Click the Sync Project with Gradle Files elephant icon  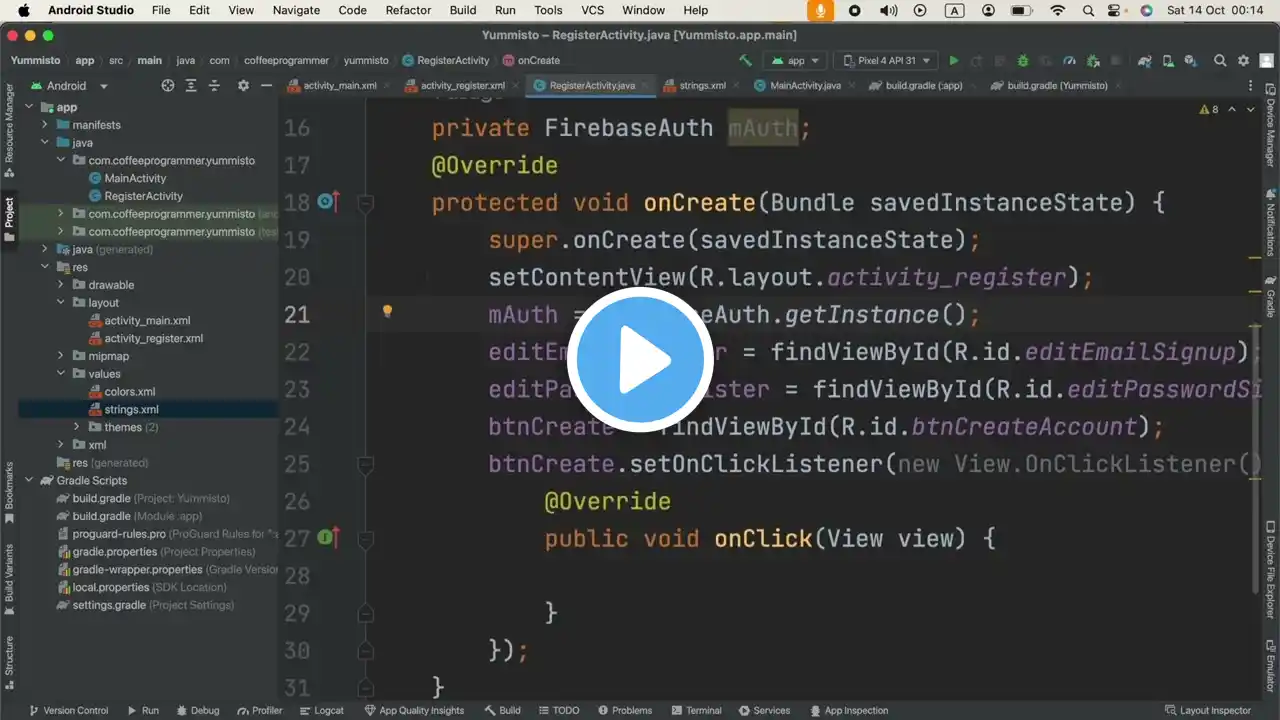[1147, 60]
